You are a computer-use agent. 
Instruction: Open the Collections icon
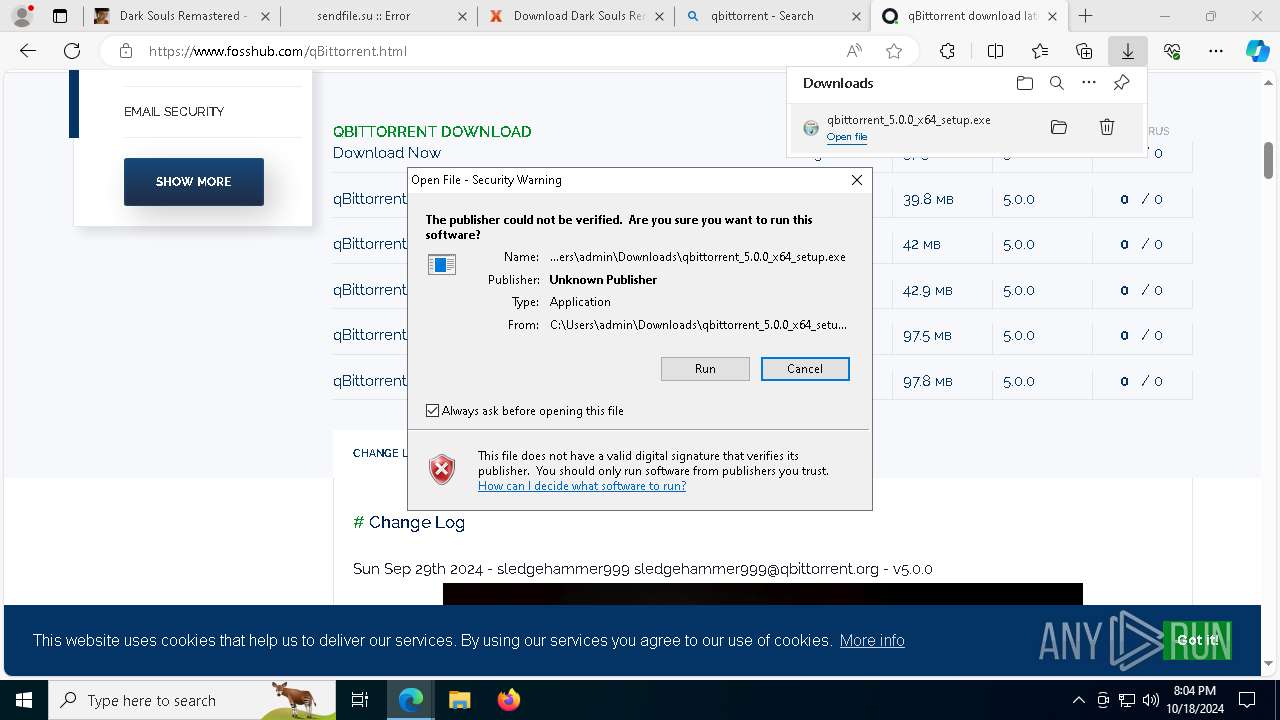1084,51
